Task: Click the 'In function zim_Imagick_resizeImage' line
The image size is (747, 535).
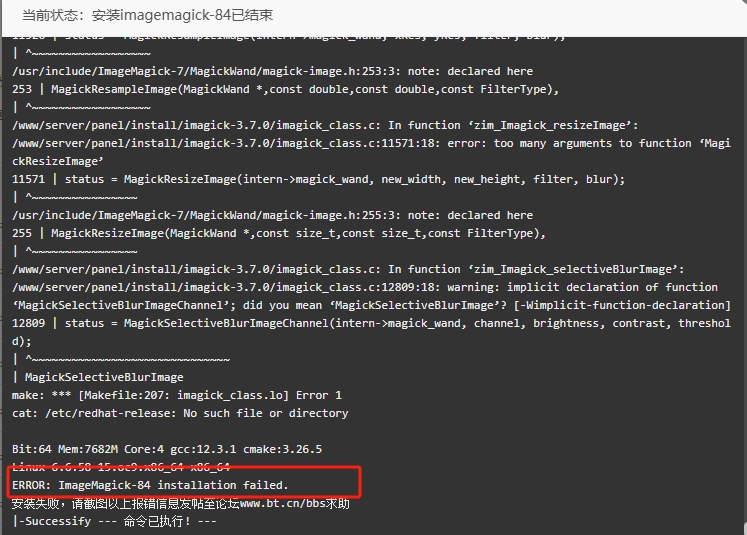Action: tap(325, 125)
